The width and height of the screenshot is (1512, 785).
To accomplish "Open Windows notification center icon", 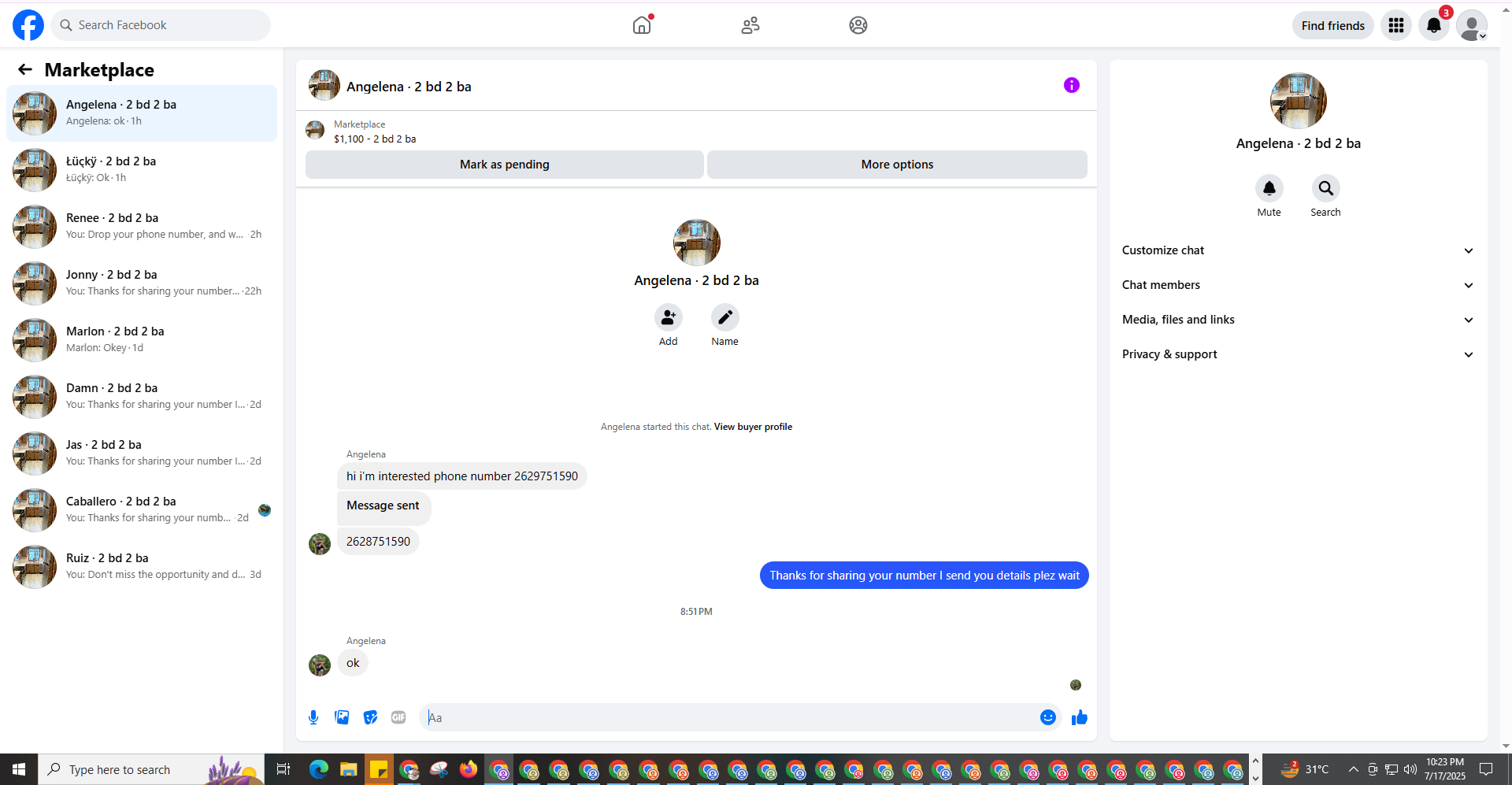I will (x=1486, y=769).
